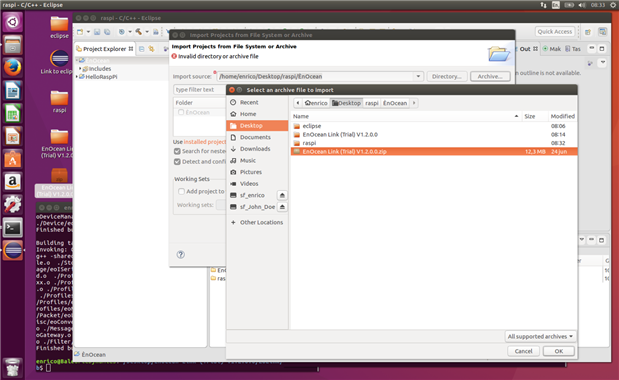The width and height of the screenshot is (619, 380).
Task: Open the dropdown arrow beside the hammer icon
Action: coord(147,32)
